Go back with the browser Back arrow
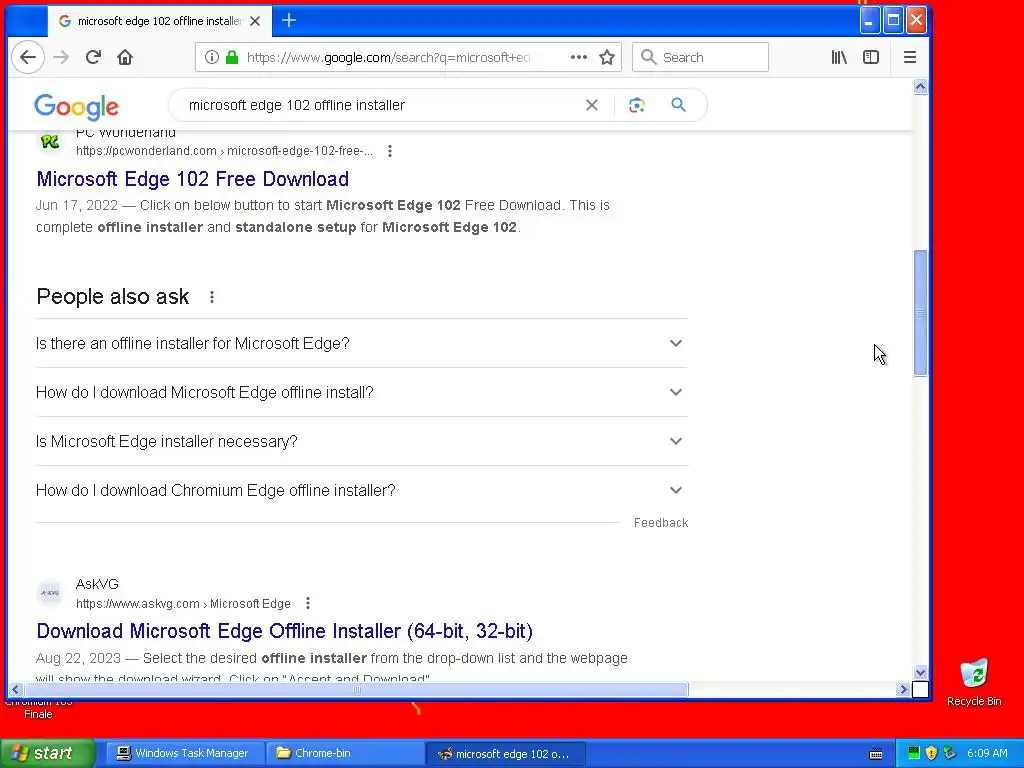This screenshot has width=1024, height=768. pyautogui.click(x=27, y=57)
